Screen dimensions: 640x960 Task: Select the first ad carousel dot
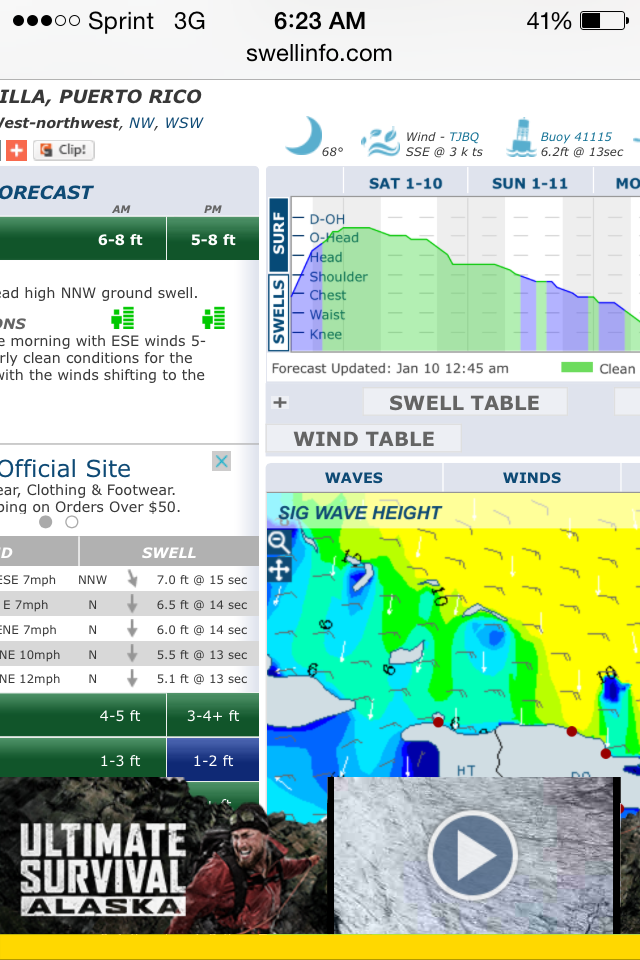[45, 522]
